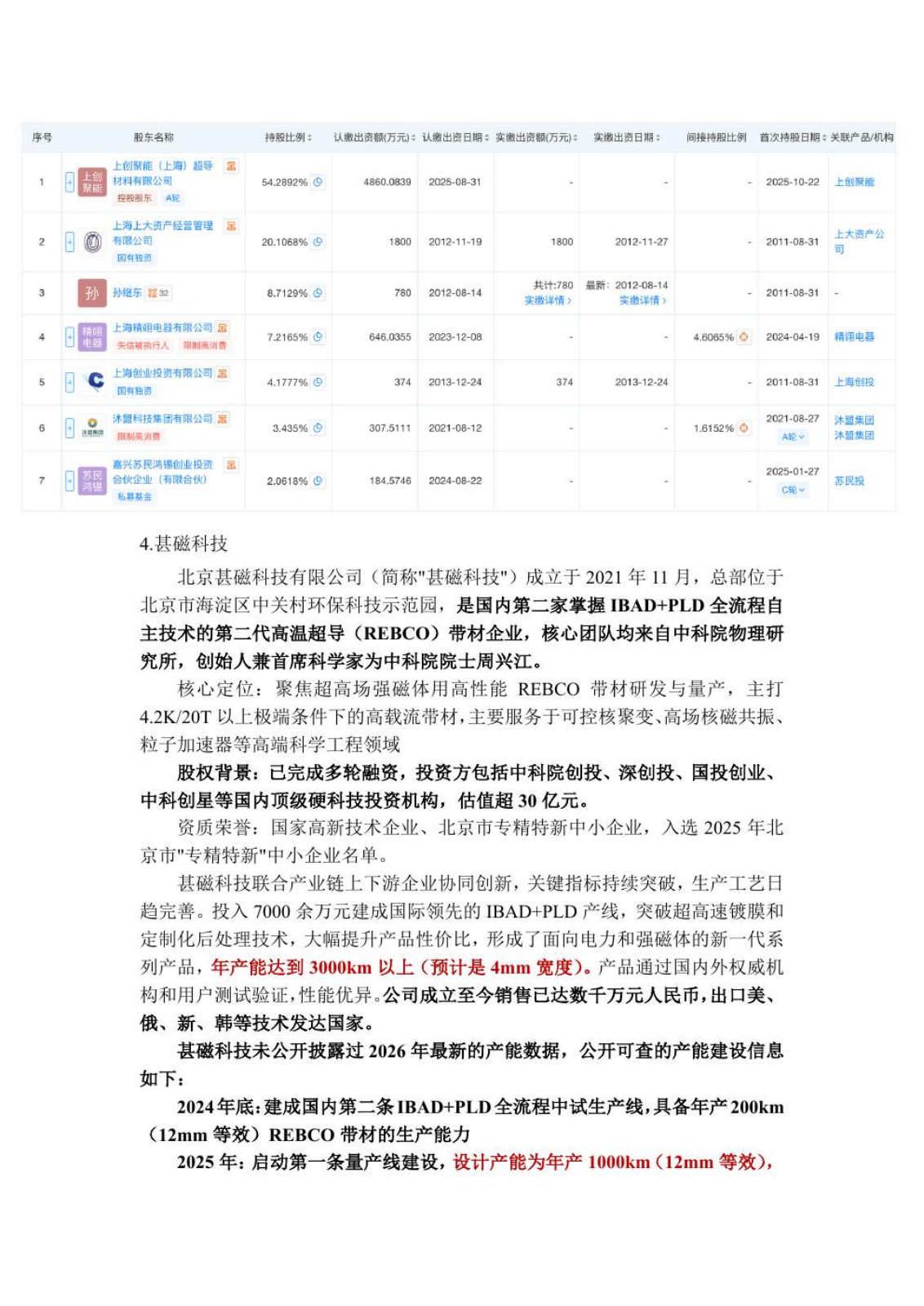Click the equity-structure icon beside 沐盟科技集团有限公司

click(223, 420)
